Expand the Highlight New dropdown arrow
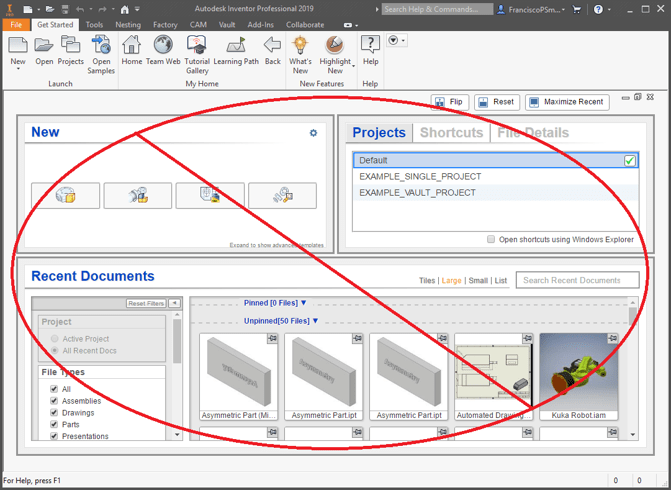Screen dimensions: 671x490 click(x=353, y=65)
